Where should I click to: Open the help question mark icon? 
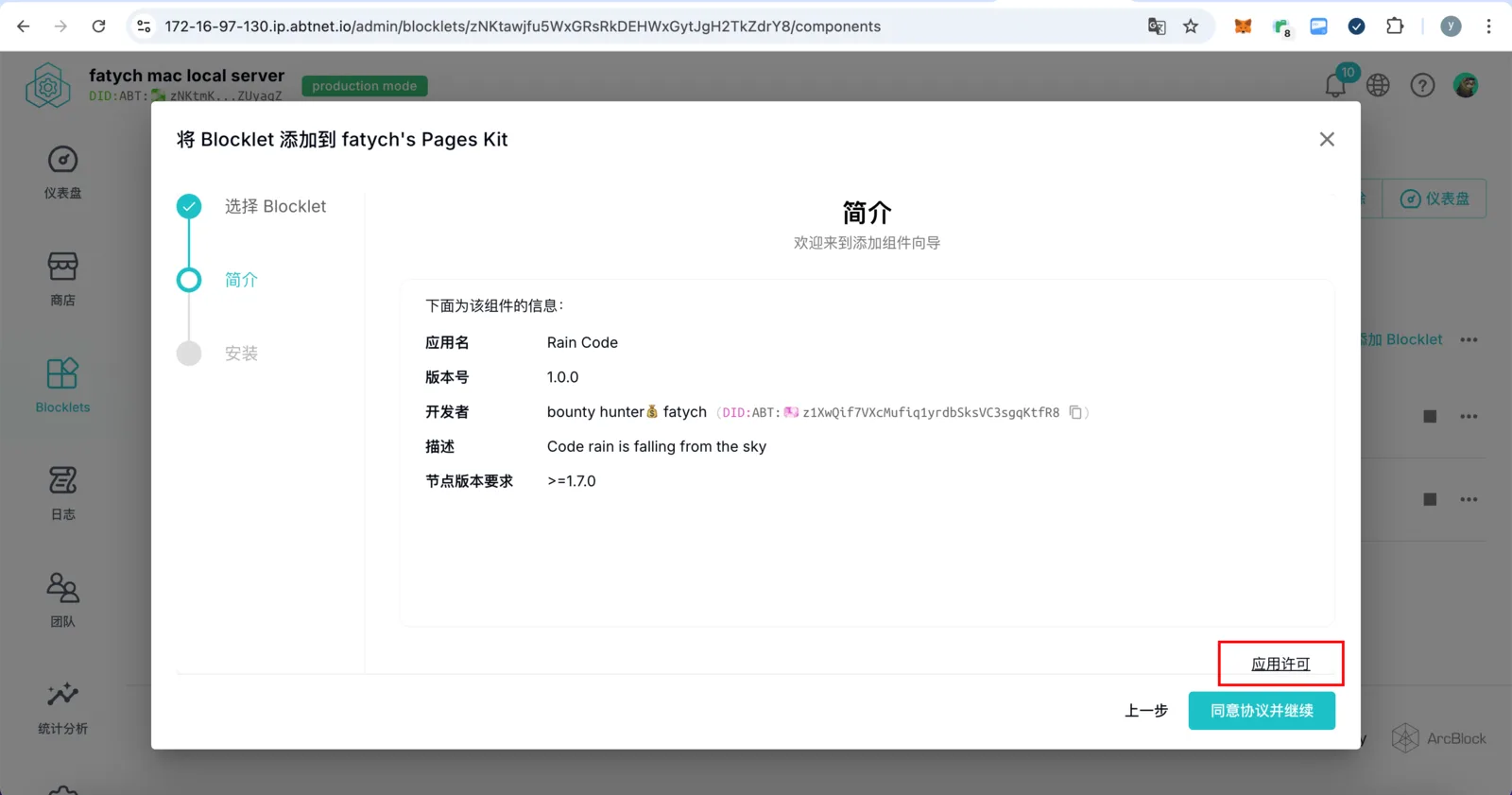1422,85
